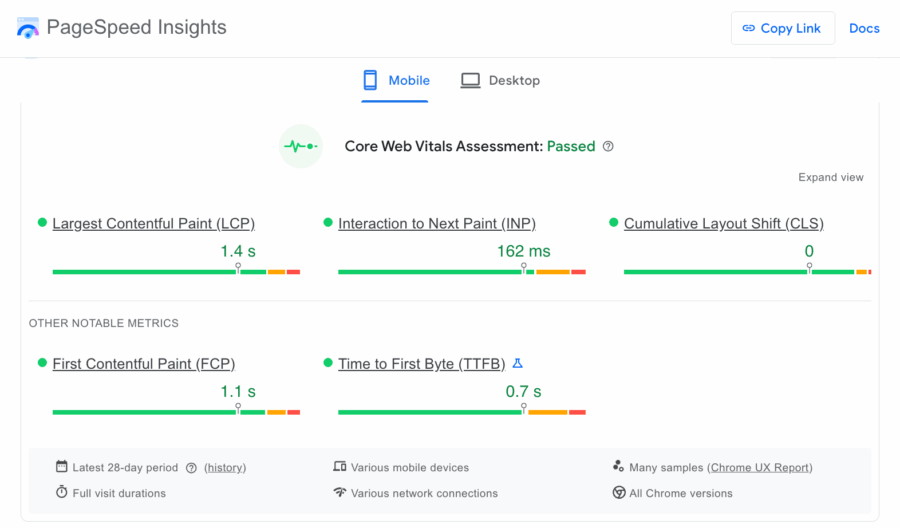Open Time to First Byte (TTFB) link
Image resolution: width=900 pixels, height=528 pixels.
[421, 364]
